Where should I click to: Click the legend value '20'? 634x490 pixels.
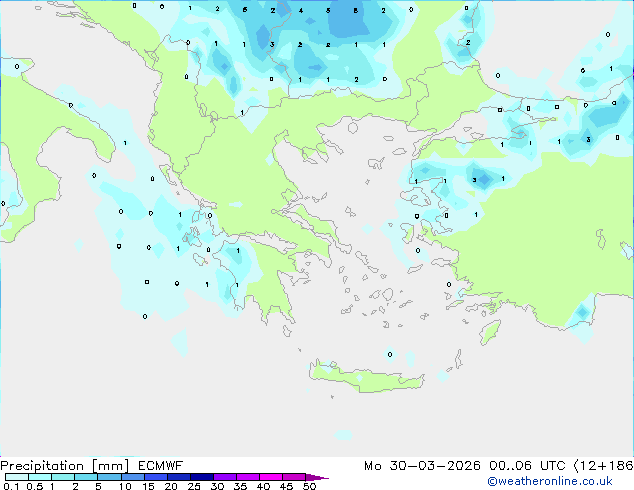(x=171, y=486)
